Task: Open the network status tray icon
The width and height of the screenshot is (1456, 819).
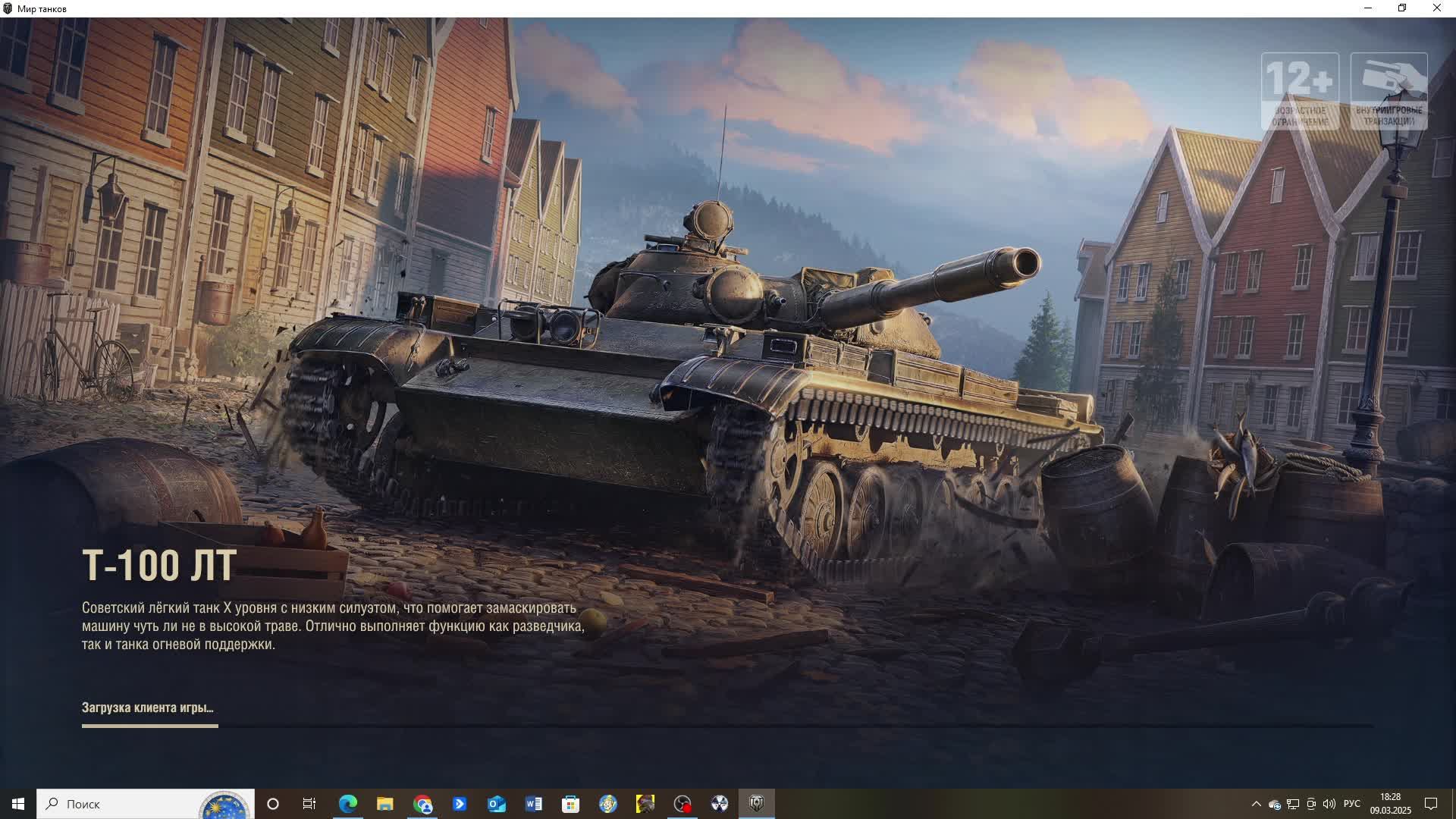Action: coord(1293,804)
